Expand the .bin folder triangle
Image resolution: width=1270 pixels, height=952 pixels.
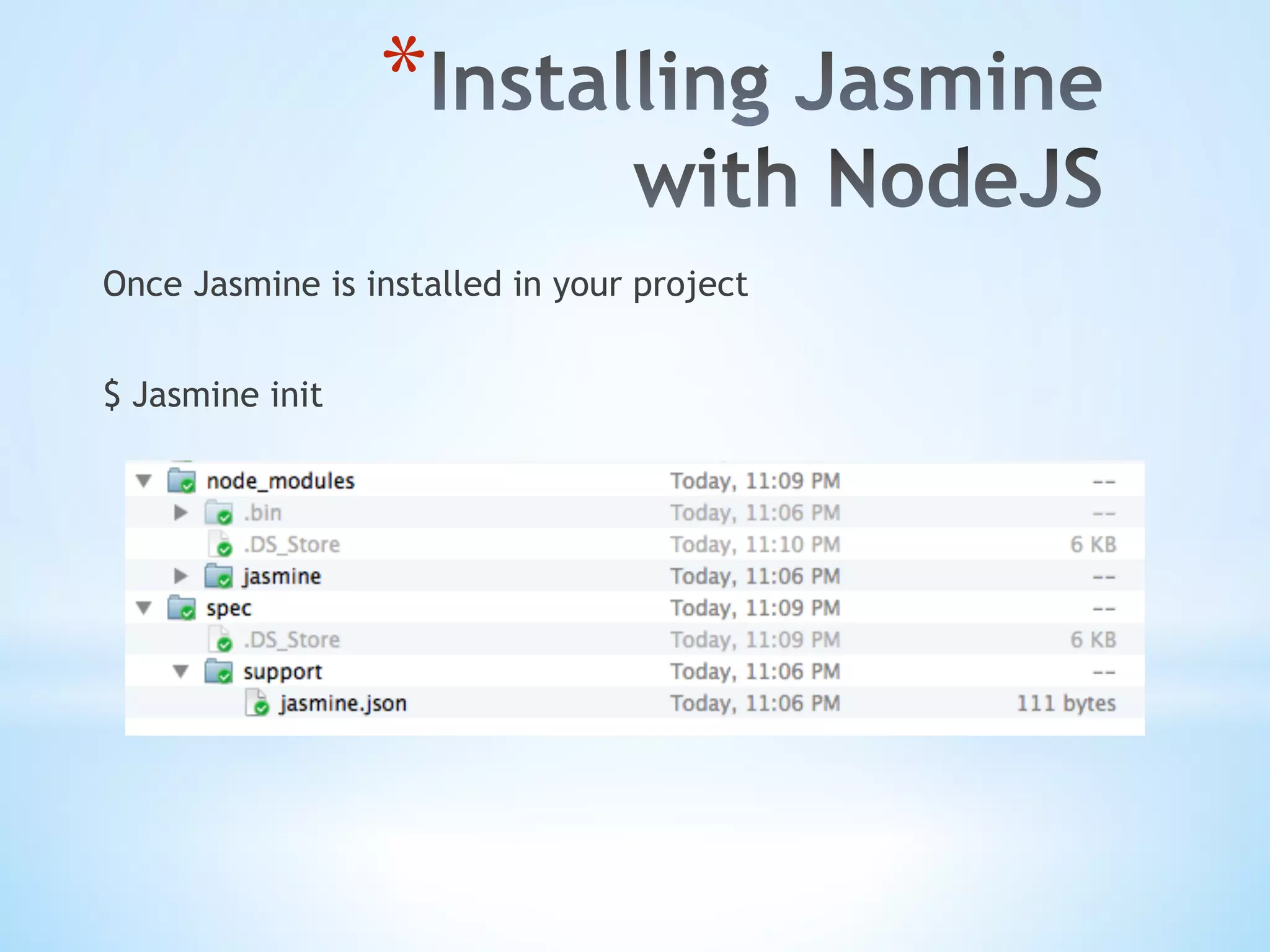pyautogui.click(x=180, y=513)
